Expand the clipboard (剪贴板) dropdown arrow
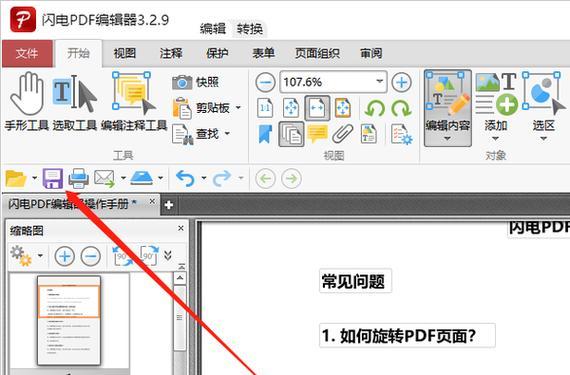570x375 pixels. coord(238,108)
